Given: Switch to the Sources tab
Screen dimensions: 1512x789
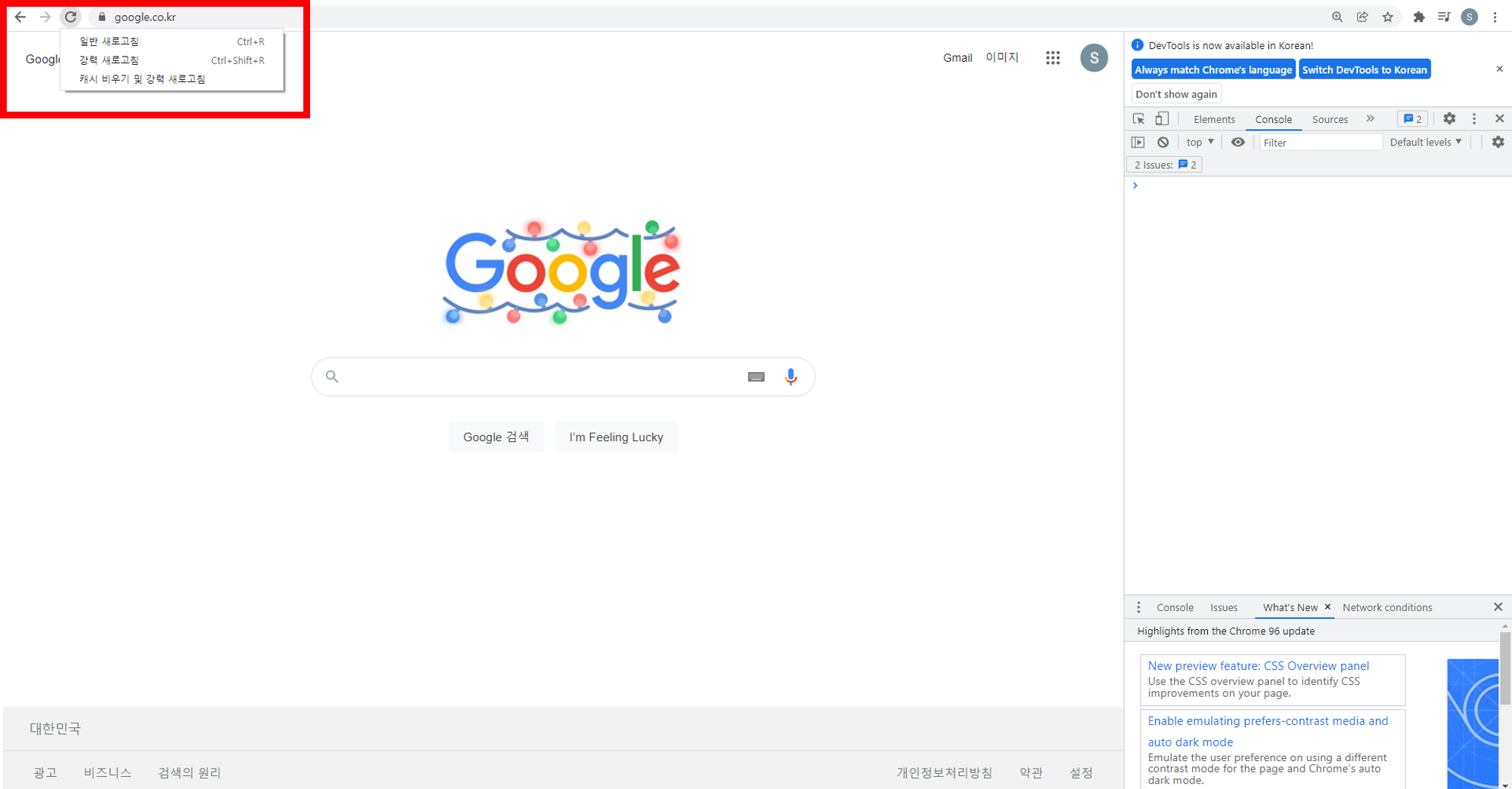Looking at the screenshot, I should tap(1329, 119).
